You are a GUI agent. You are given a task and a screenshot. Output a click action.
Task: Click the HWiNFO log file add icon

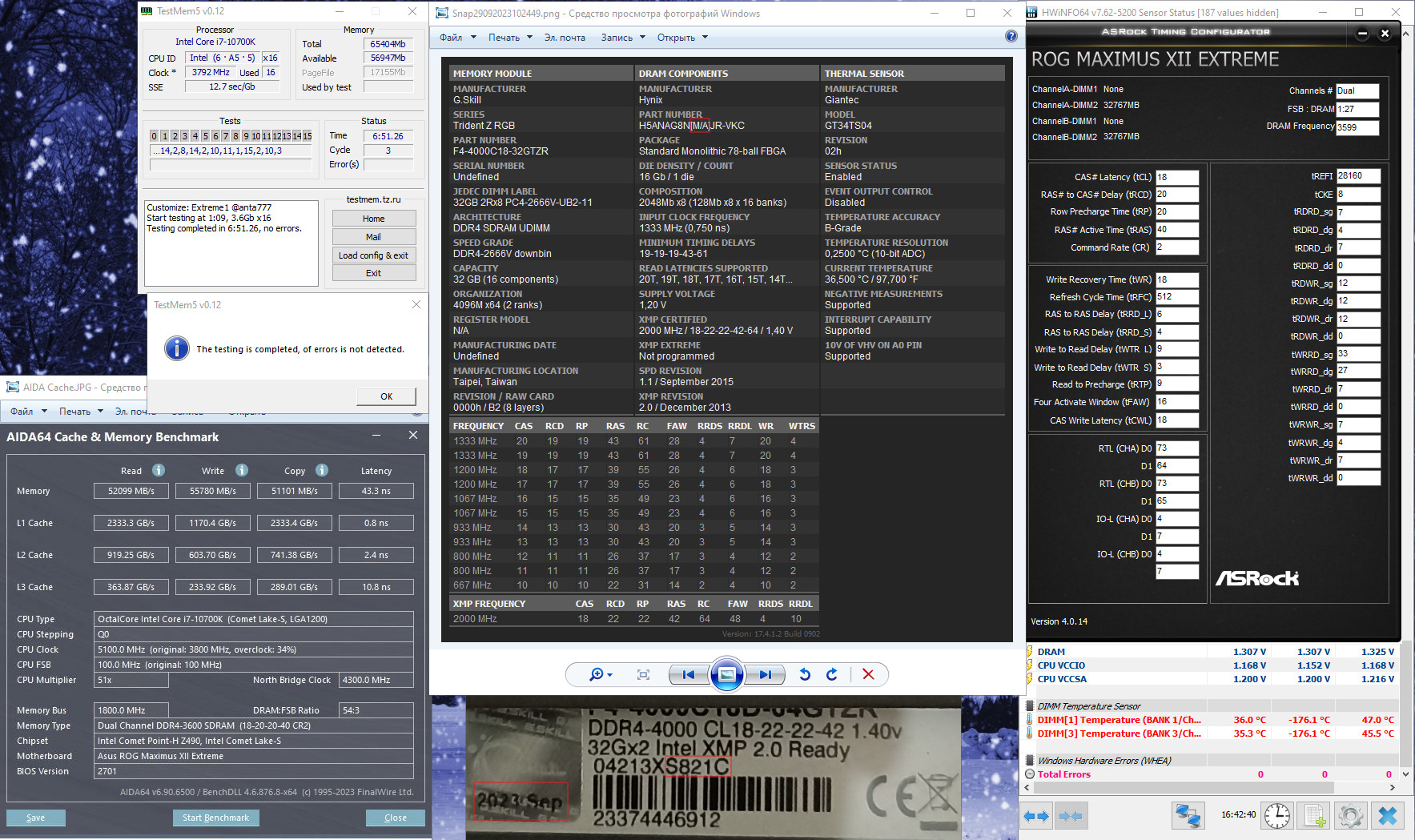(1314, 816)
